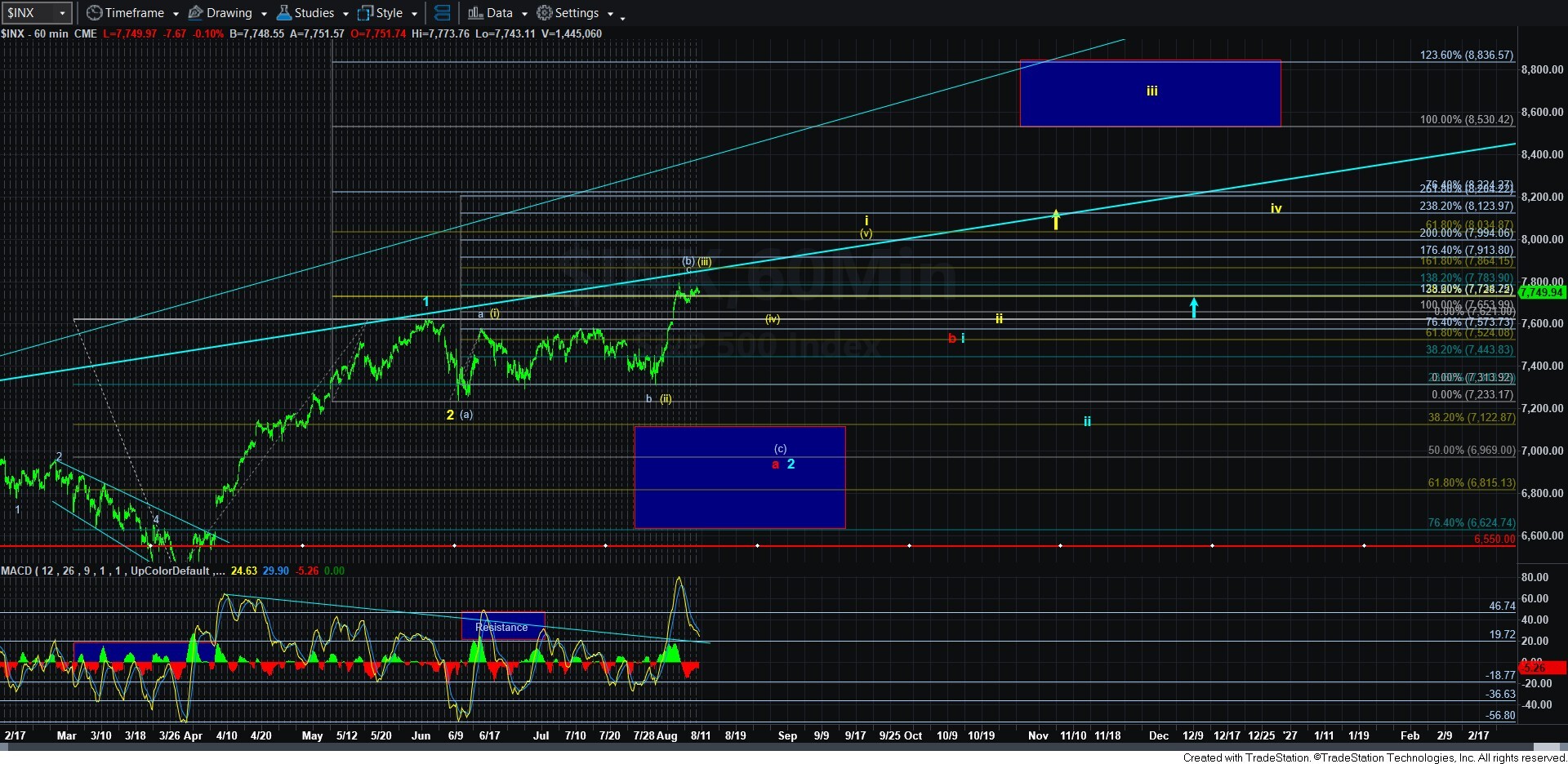Click the 7,000.00 price axis label

[x=1542, y=451]
